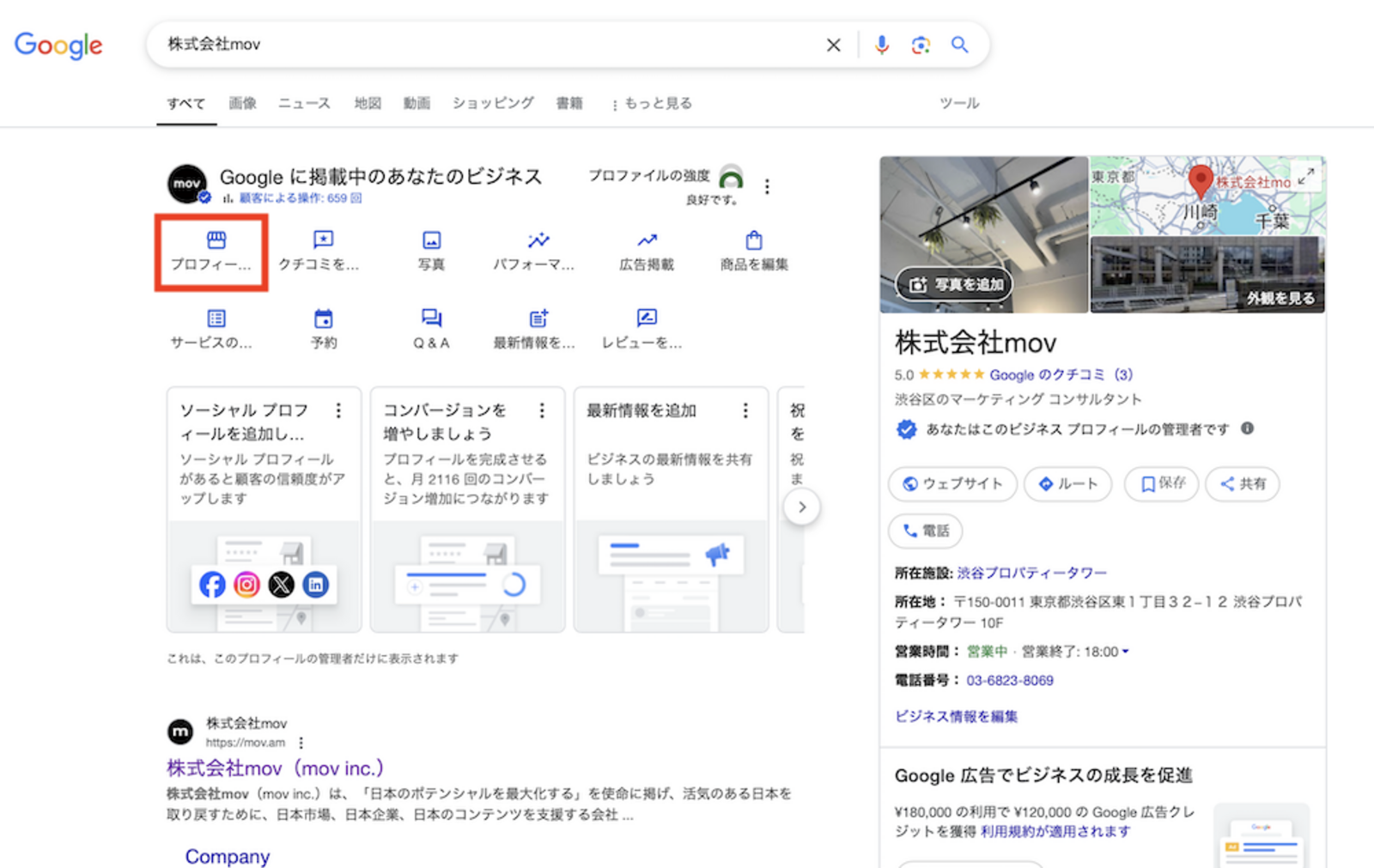Viewport: 1374px width, 868px height.
Task: Open 顧客による操作: 659 回 link
Action: point(301,197)
